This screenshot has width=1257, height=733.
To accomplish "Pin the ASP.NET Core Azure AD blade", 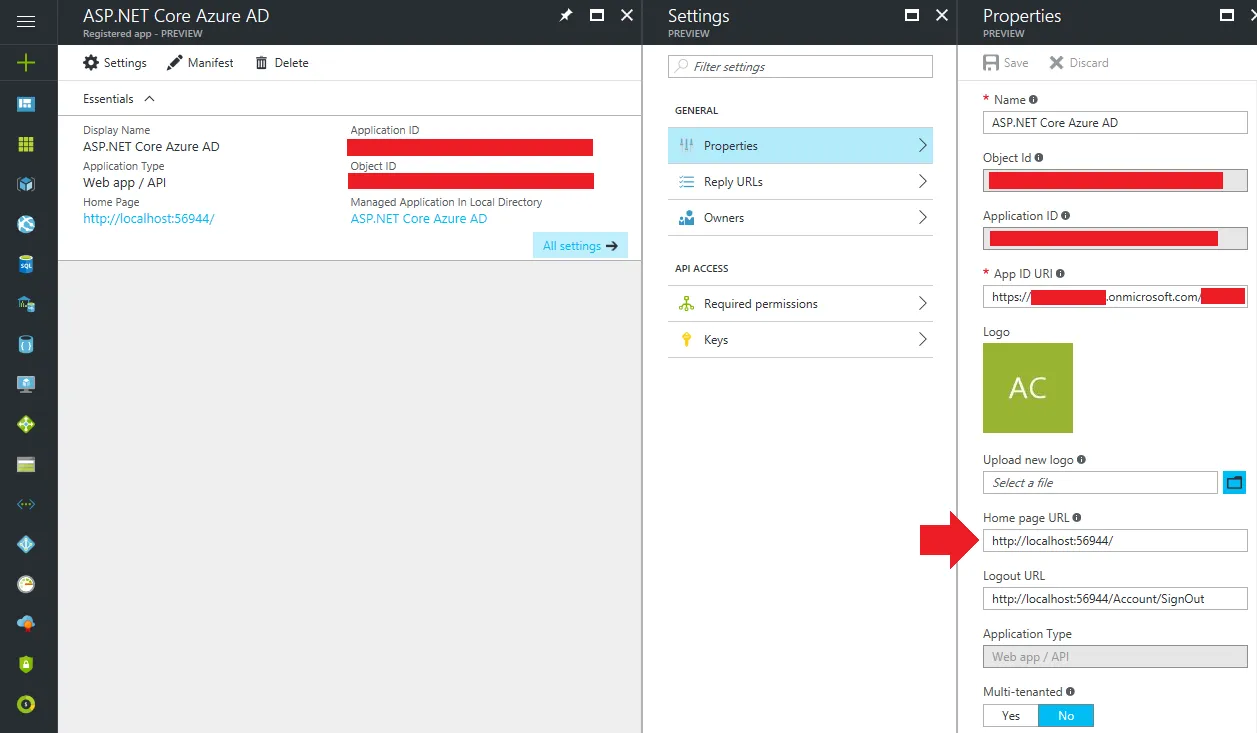I will [566, 15].
